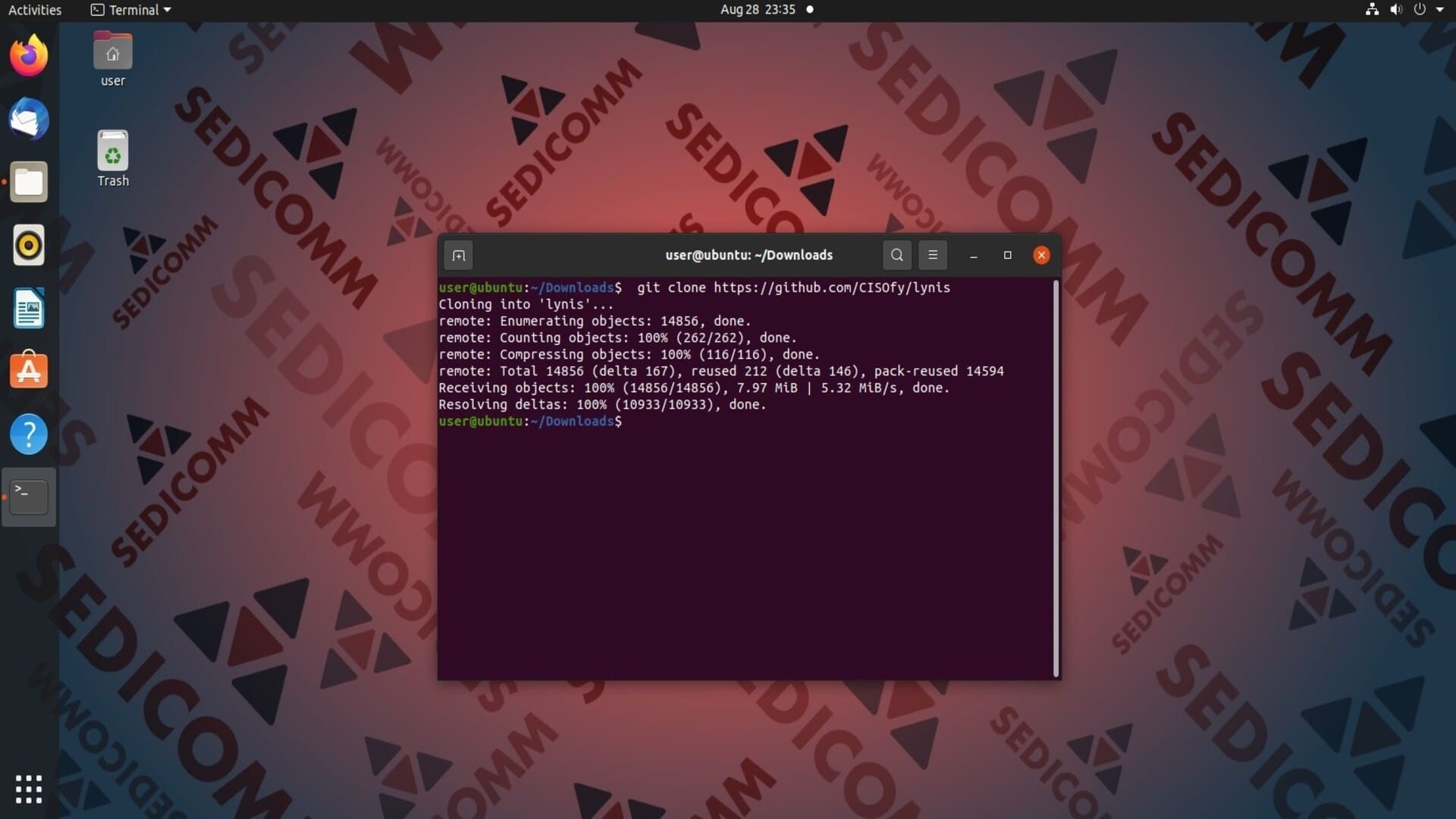1456x819 pixels.
Task: Click the power icon in top bar
Action: 1420,10
